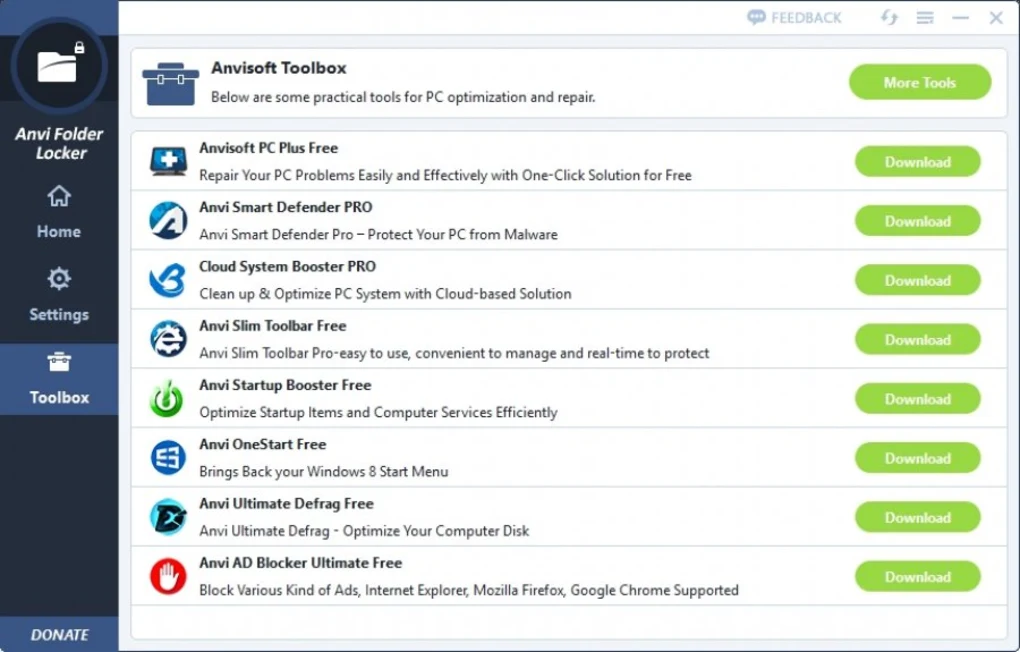
Task: Switch to the Toolbox tab
Action: point(57,379)
